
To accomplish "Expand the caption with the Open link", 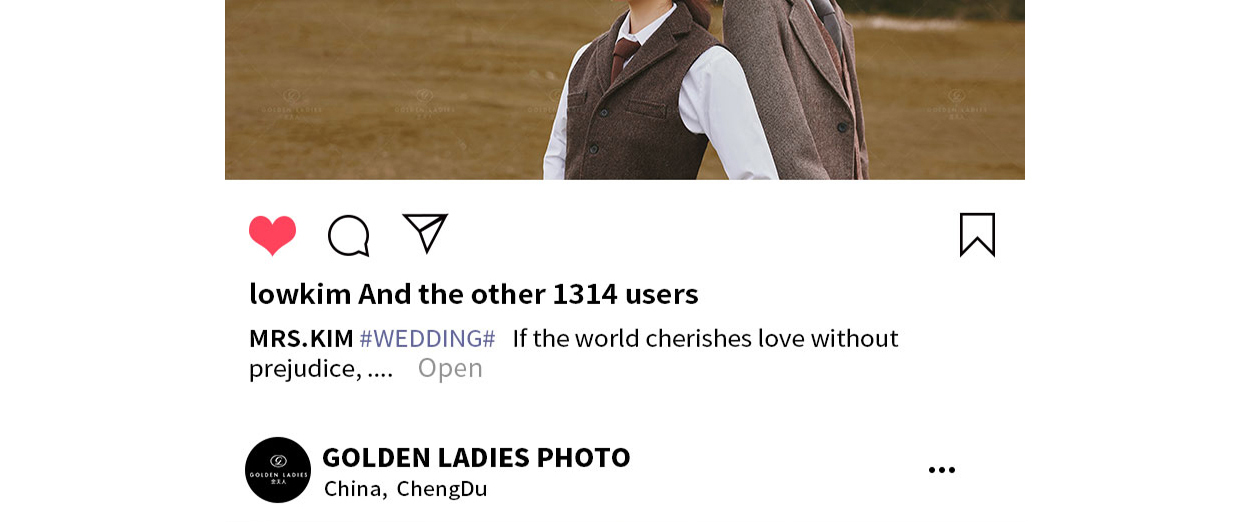I will tap(450, 368).
